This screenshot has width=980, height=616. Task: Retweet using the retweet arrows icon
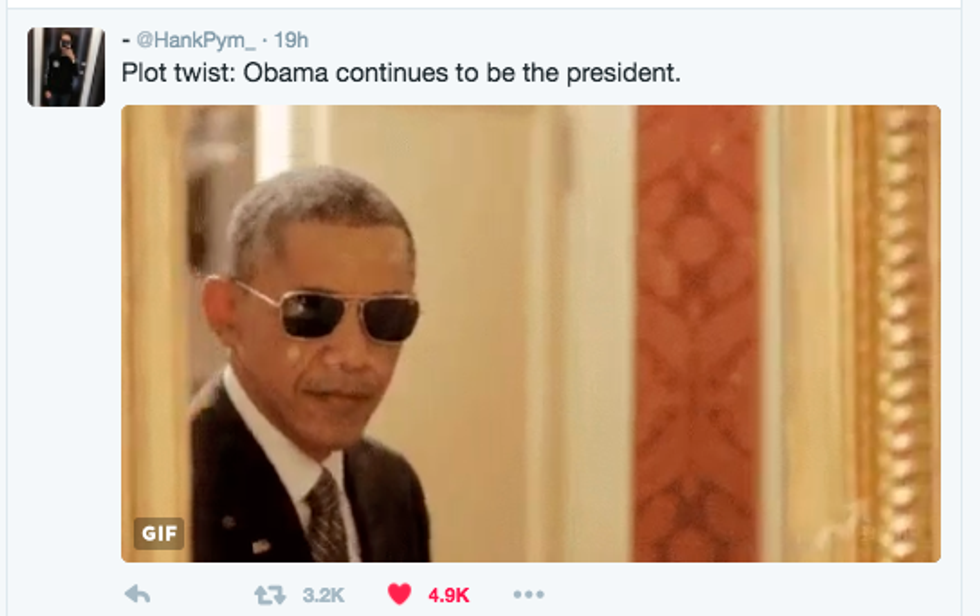(269, 595)
